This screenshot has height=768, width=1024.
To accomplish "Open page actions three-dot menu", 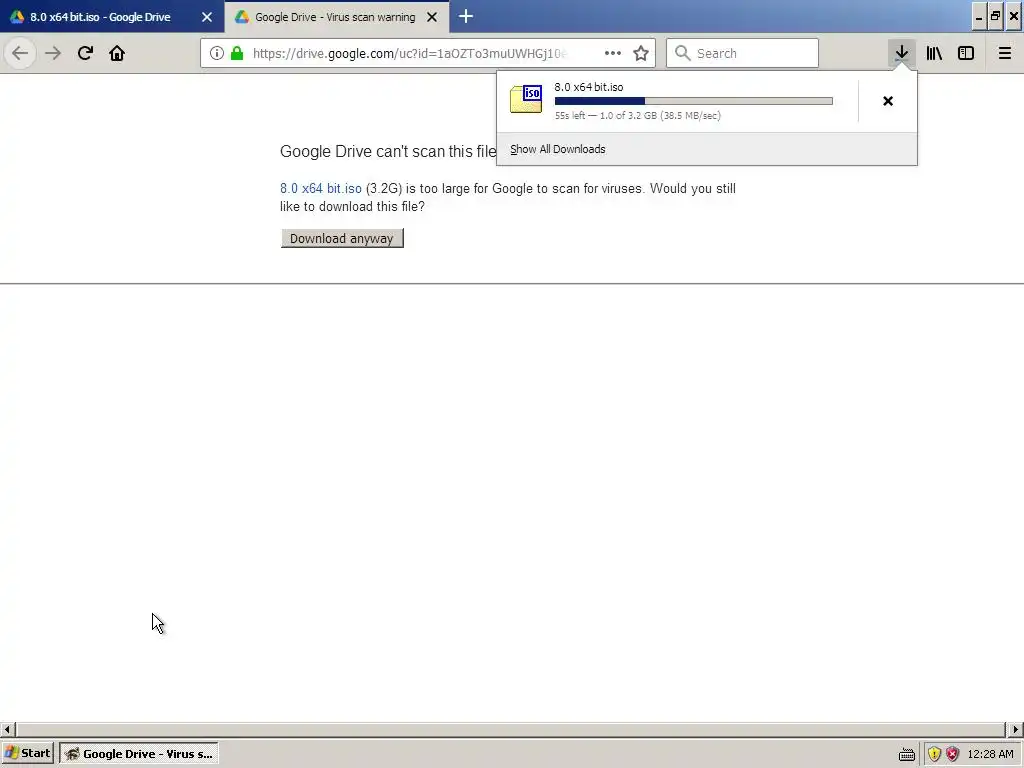I will [x=613, y=53].
